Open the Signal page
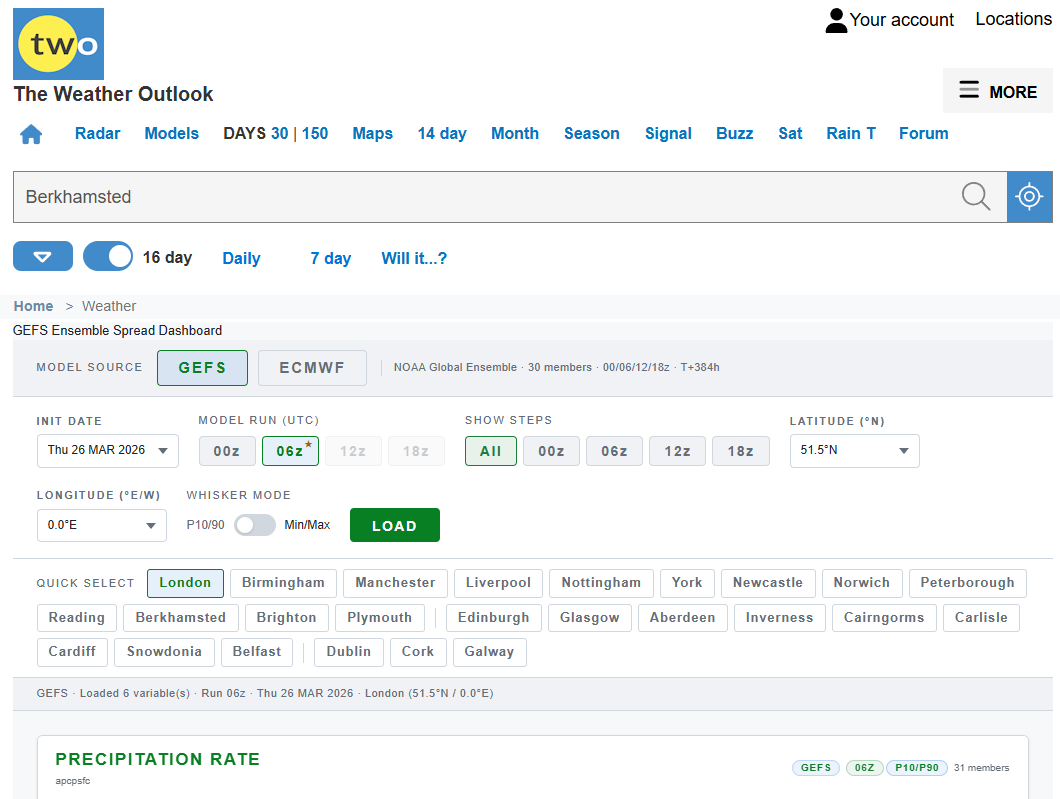The height and width of the screenshot is (799, 1060). point(668,133)
